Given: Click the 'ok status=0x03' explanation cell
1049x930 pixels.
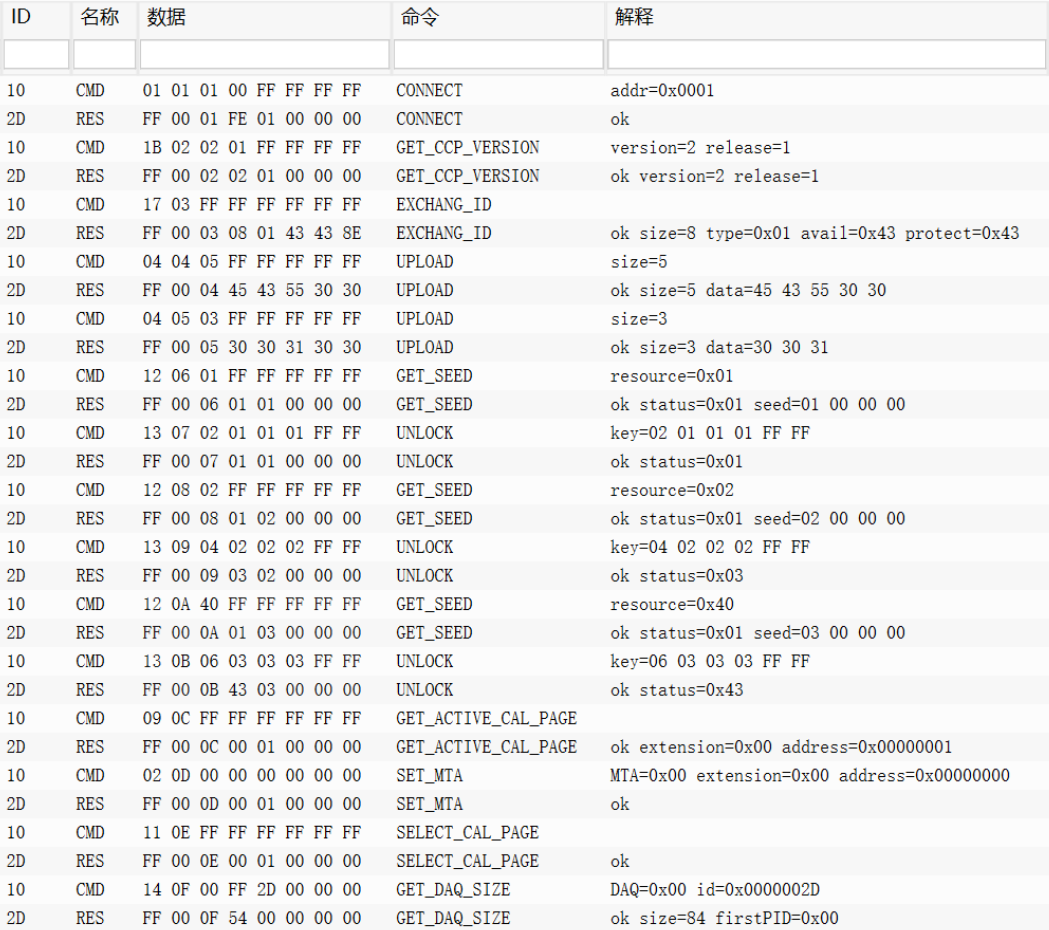Looking at the screenshot, I should pos(676,575).
